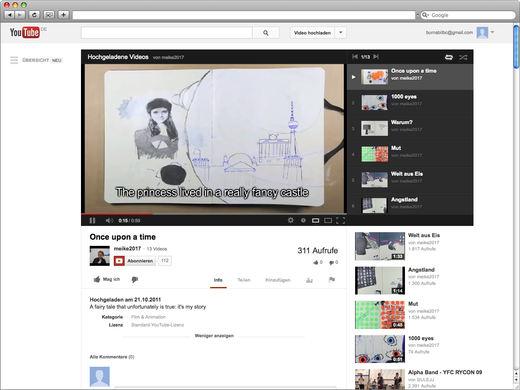Open the video statistics chart icon

pos(309,280)
